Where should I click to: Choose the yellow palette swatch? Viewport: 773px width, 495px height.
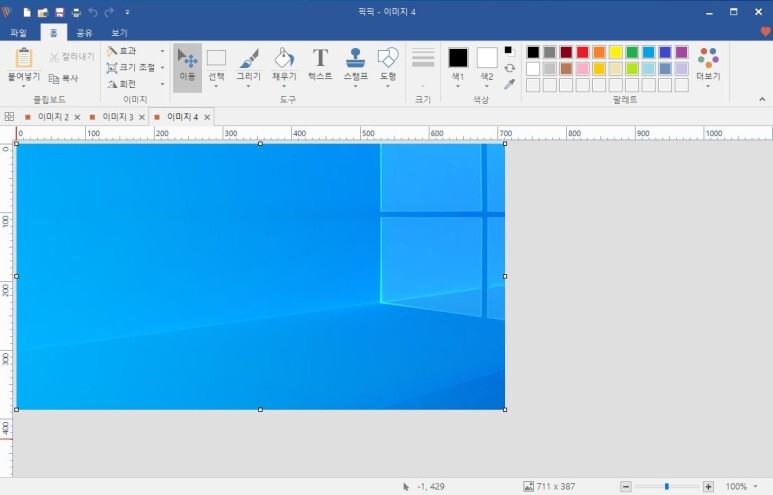[615, 52]
